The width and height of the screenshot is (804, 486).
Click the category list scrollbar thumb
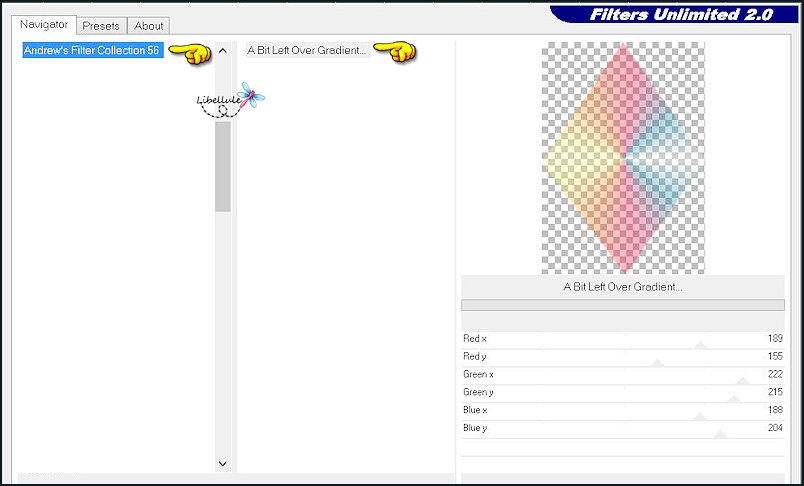tap(223, 167)
